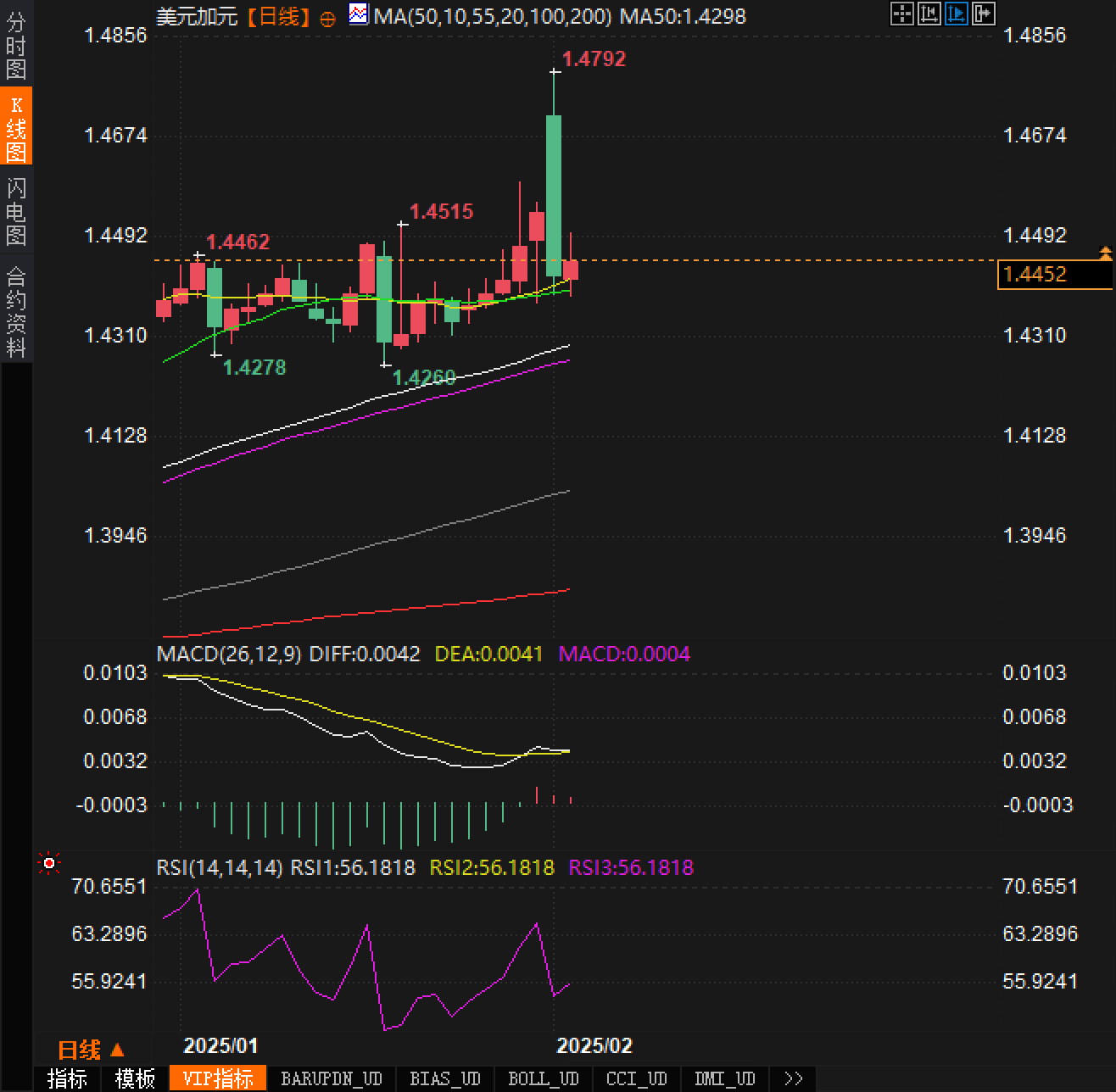This screenshot has width=1116, height=1092.
Task: Click the MA50:1.4298 value
Action: pyautogui.click(x=683, y=16)
